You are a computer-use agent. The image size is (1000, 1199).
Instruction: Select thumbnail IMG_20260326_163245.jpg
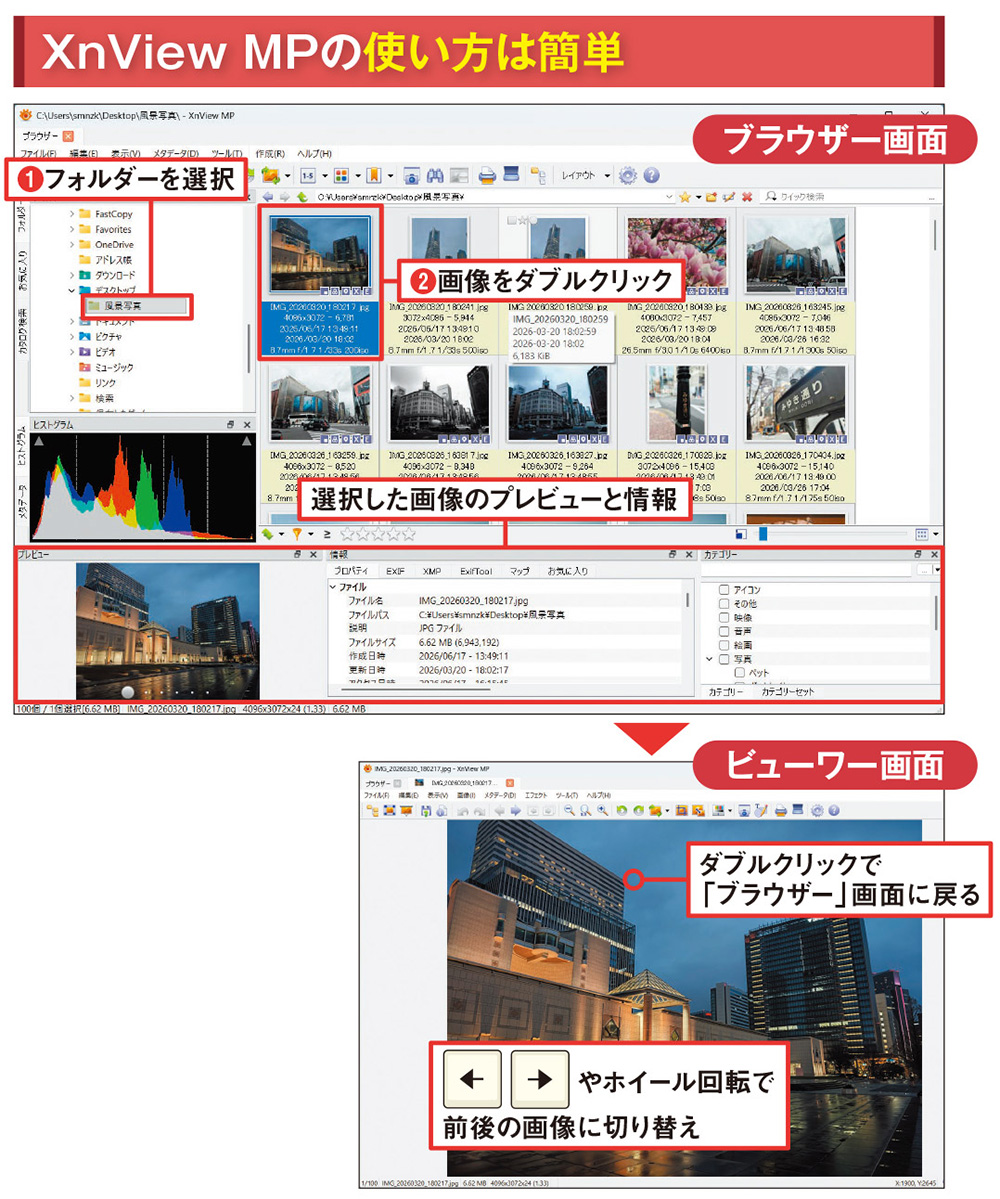[796, 284]
